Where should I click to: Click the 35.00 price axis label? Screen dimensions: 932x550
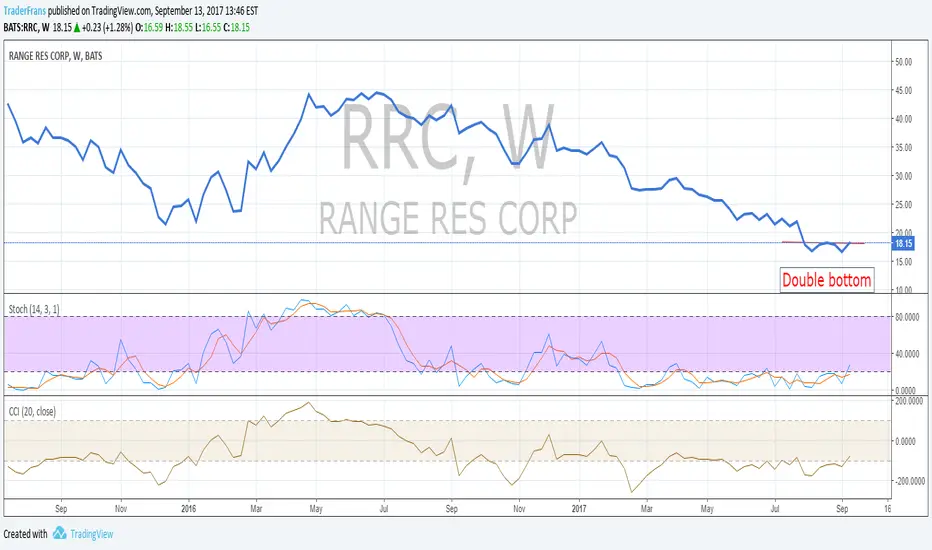tap(903, 147)
